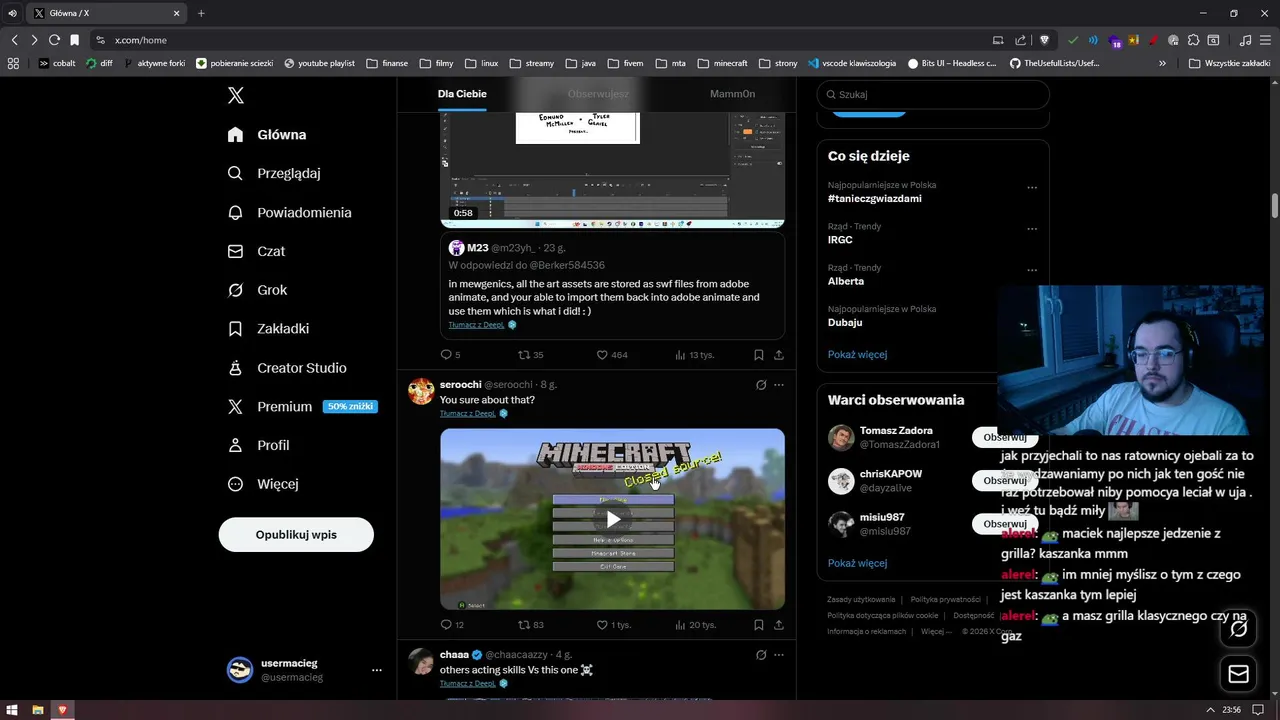
Task: Click Opublikuj wpis button
Action: point(296,535)
